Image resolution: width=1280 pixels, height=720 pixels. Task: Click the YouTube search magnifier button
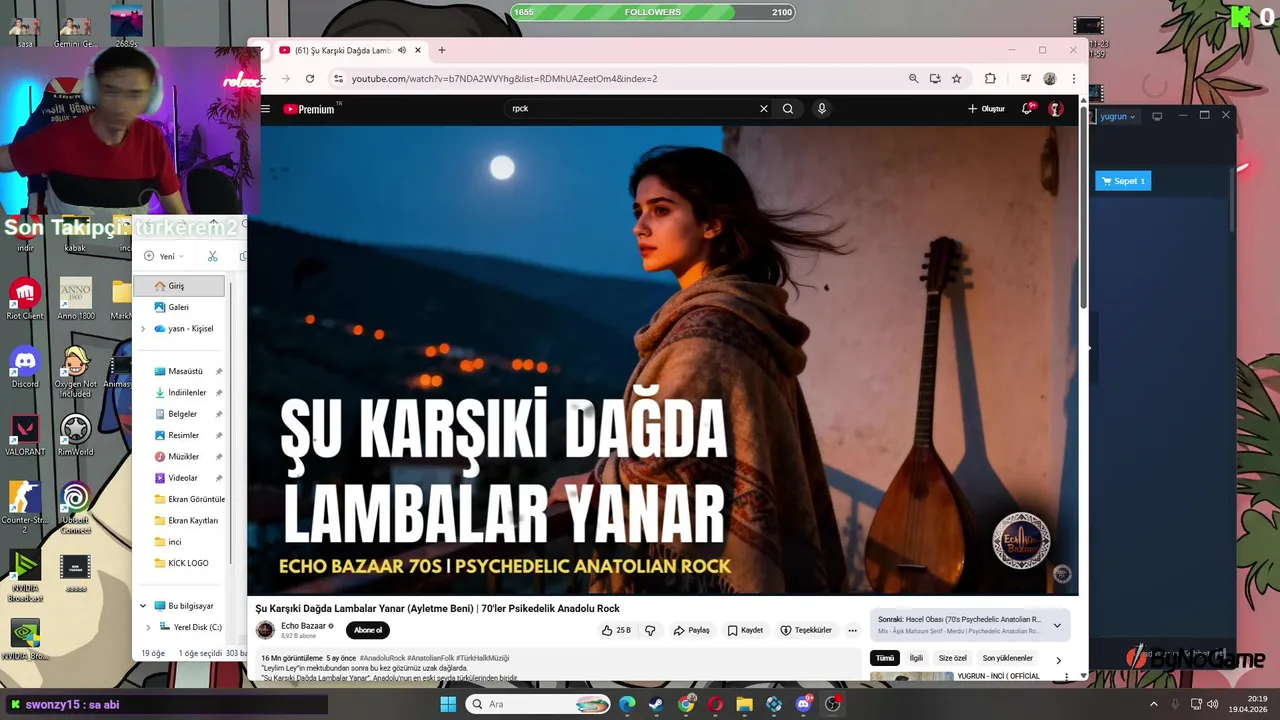[x=788, y=109]
